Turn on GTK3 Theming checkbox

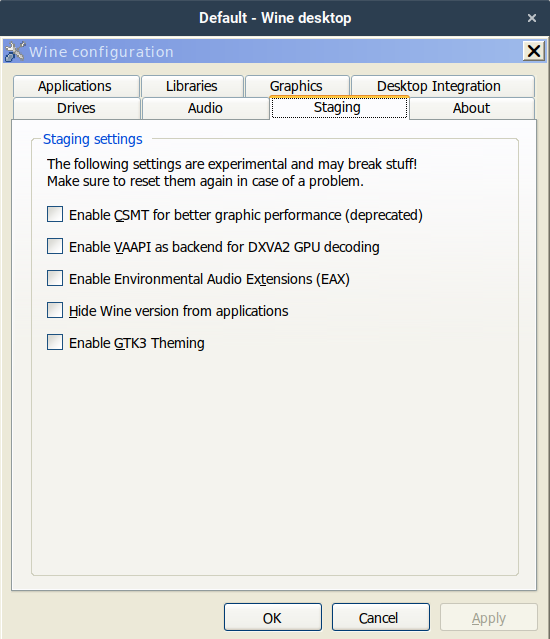(x=55, y=342)
